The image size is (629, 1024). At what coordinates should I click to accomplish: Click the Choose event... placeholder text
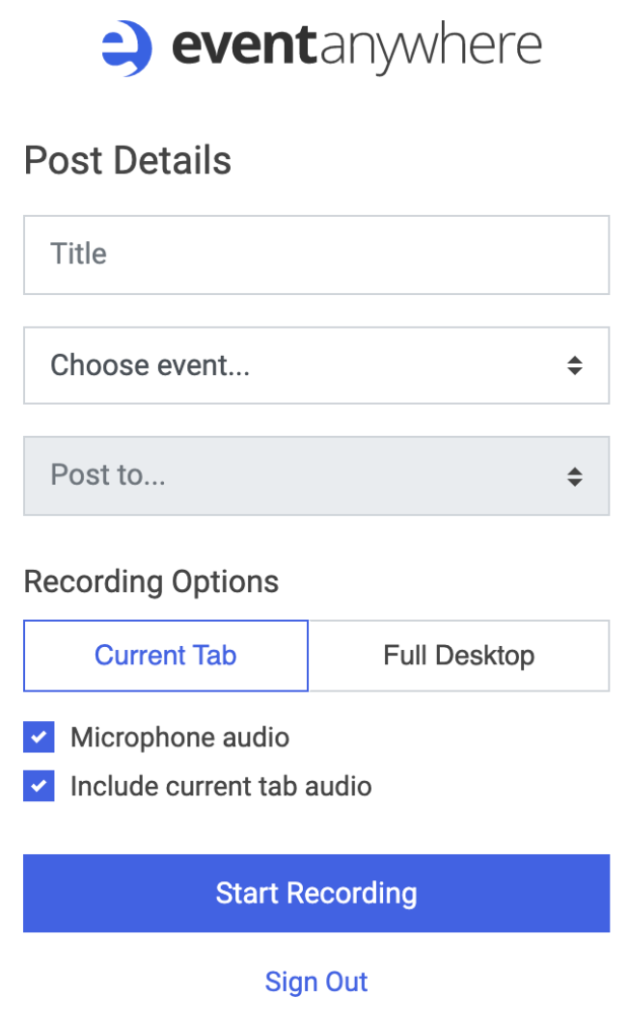[x=150, y=364]
